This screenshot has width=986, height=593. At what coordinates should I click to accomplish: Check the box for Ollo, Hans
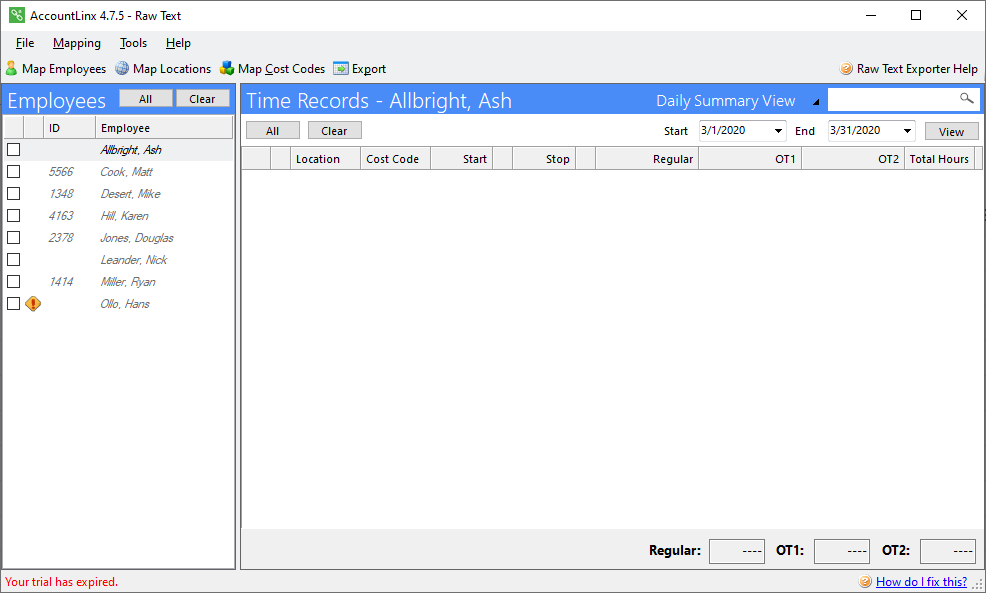(13, 304)
